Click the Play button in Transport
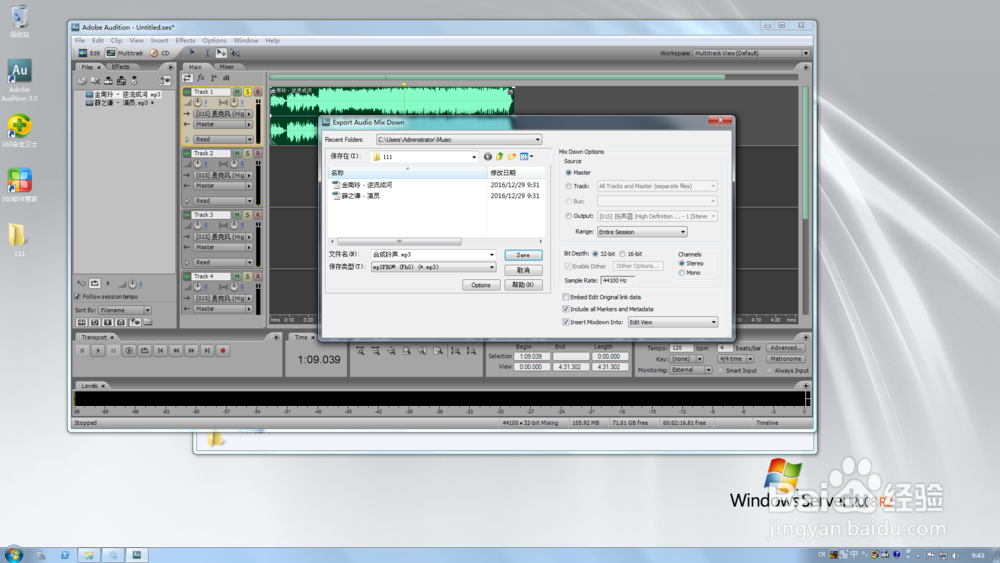1000x563 pixels. [98, 351]
